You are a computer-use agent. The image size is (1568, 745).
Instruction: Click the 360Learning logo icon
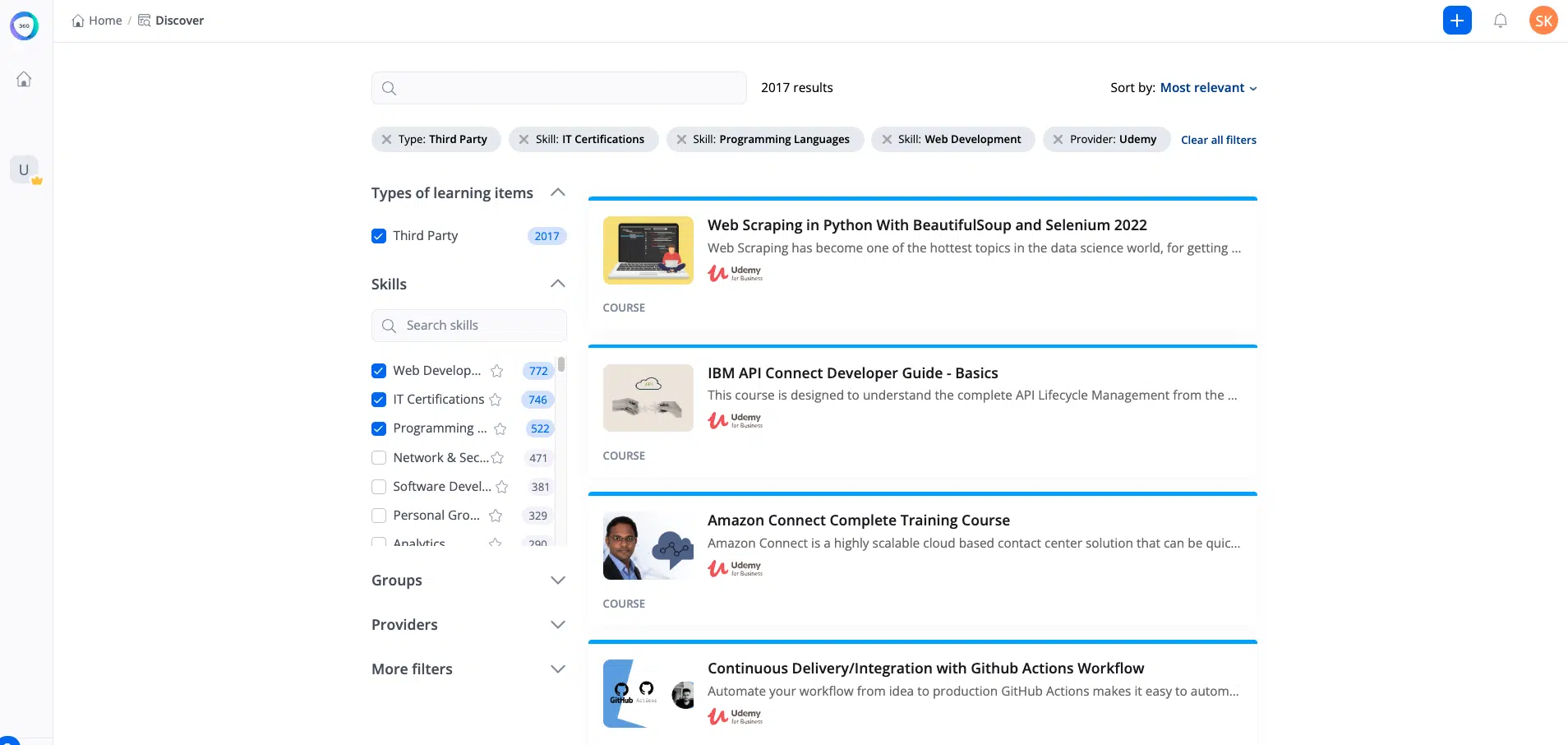click(x=24, y=25)
